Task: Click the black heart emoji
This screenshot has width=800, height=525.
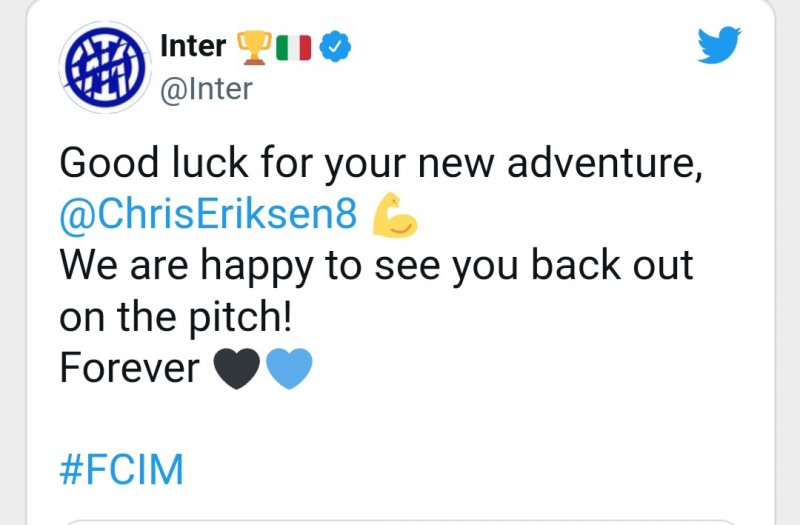Action: point(238,368)
